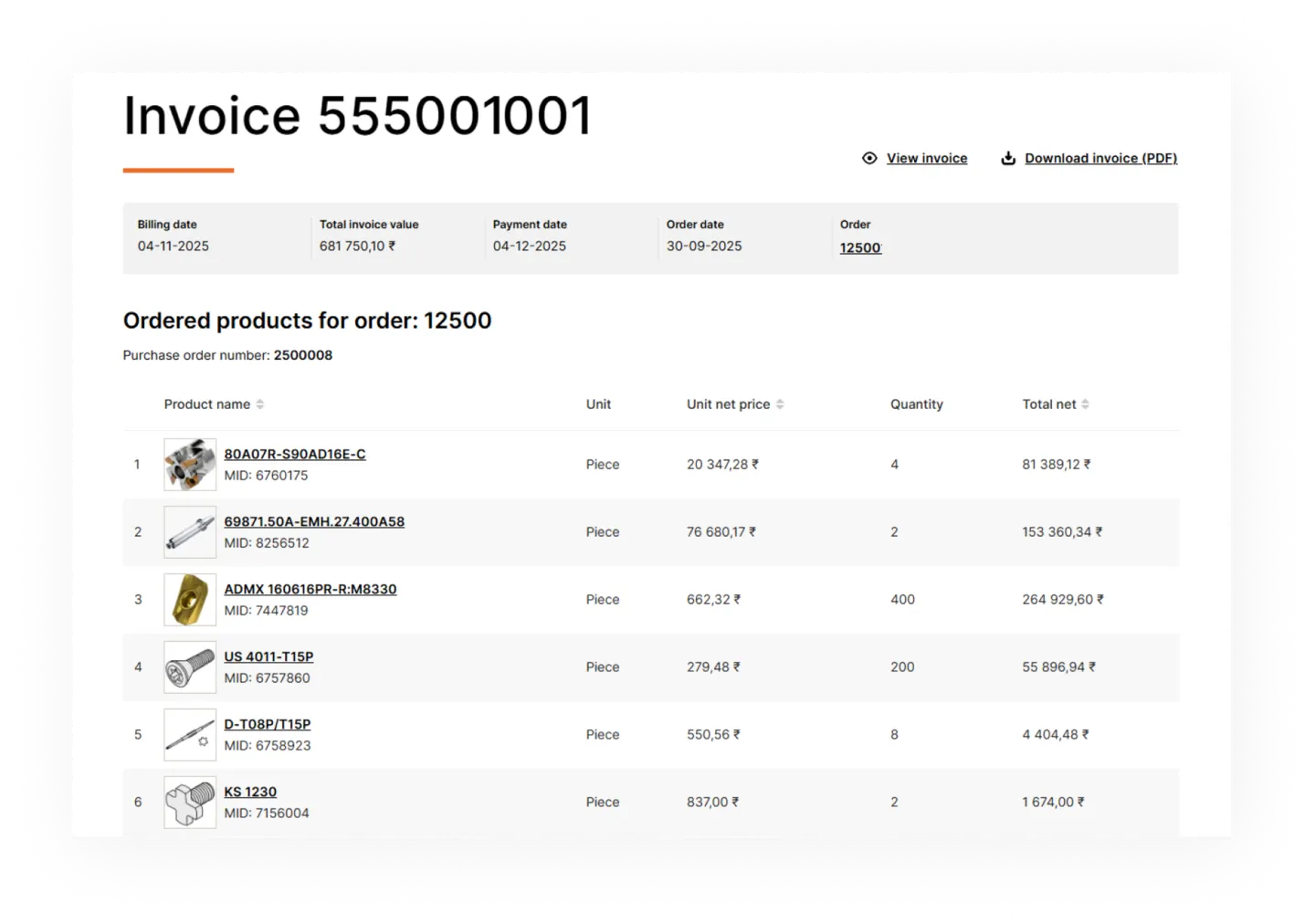This screenshot has height=924, width=1315.
Task: Click the milling cutter thumbnail in row 1
Action: pos(190,465)
